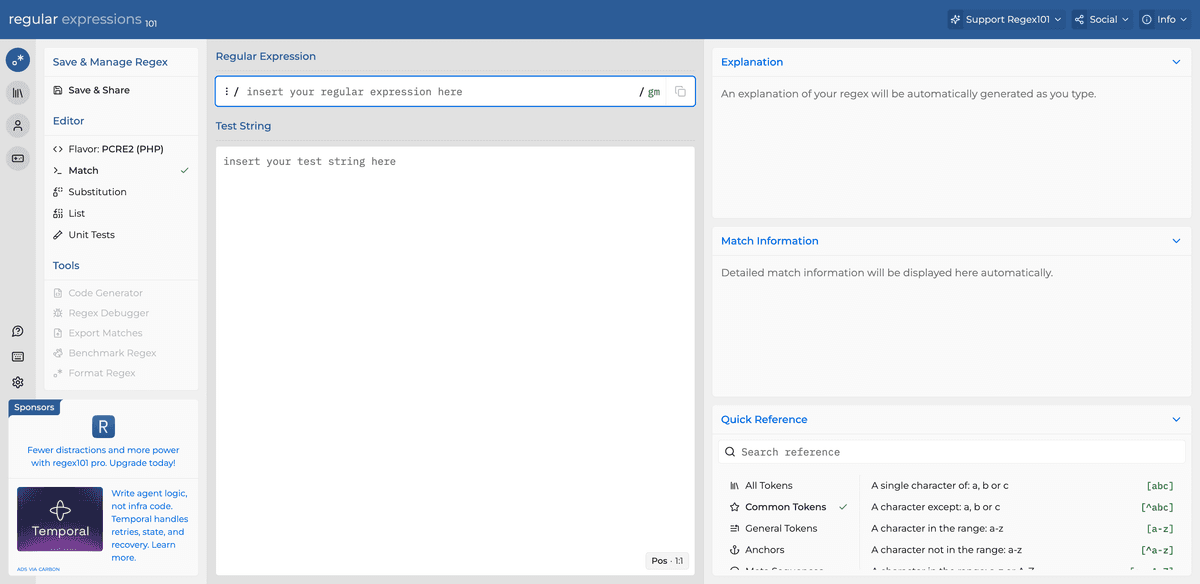1200x584 pixels.
Task: Open the regex editor sidebar icon
Action: 18,60
